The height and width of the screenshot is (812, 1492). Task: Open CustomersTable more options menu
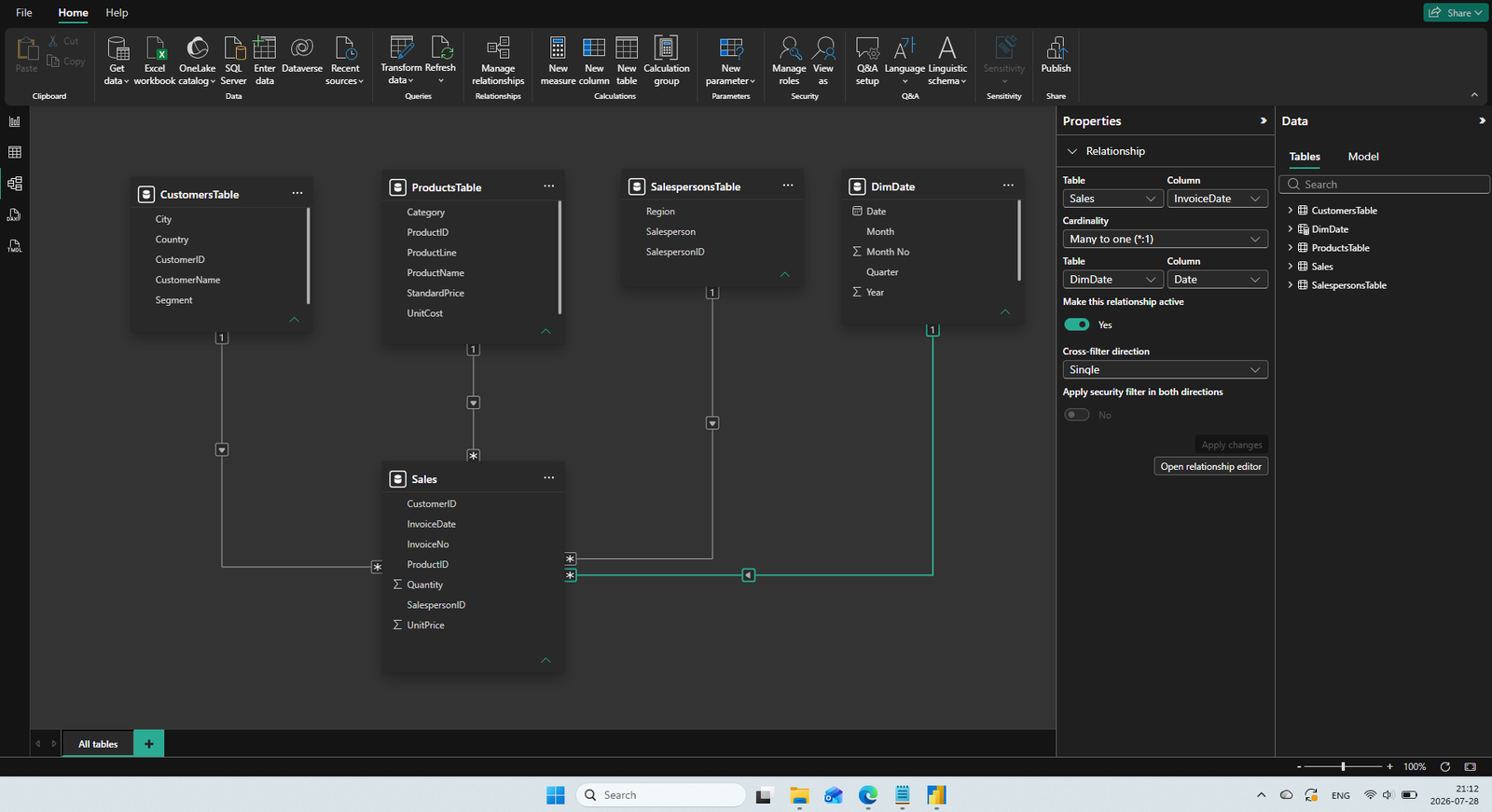click(x=297, y=193)
